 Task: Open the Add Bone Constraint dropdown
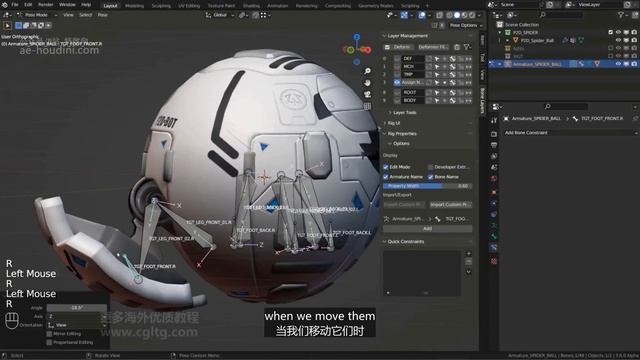click(570, 133)
